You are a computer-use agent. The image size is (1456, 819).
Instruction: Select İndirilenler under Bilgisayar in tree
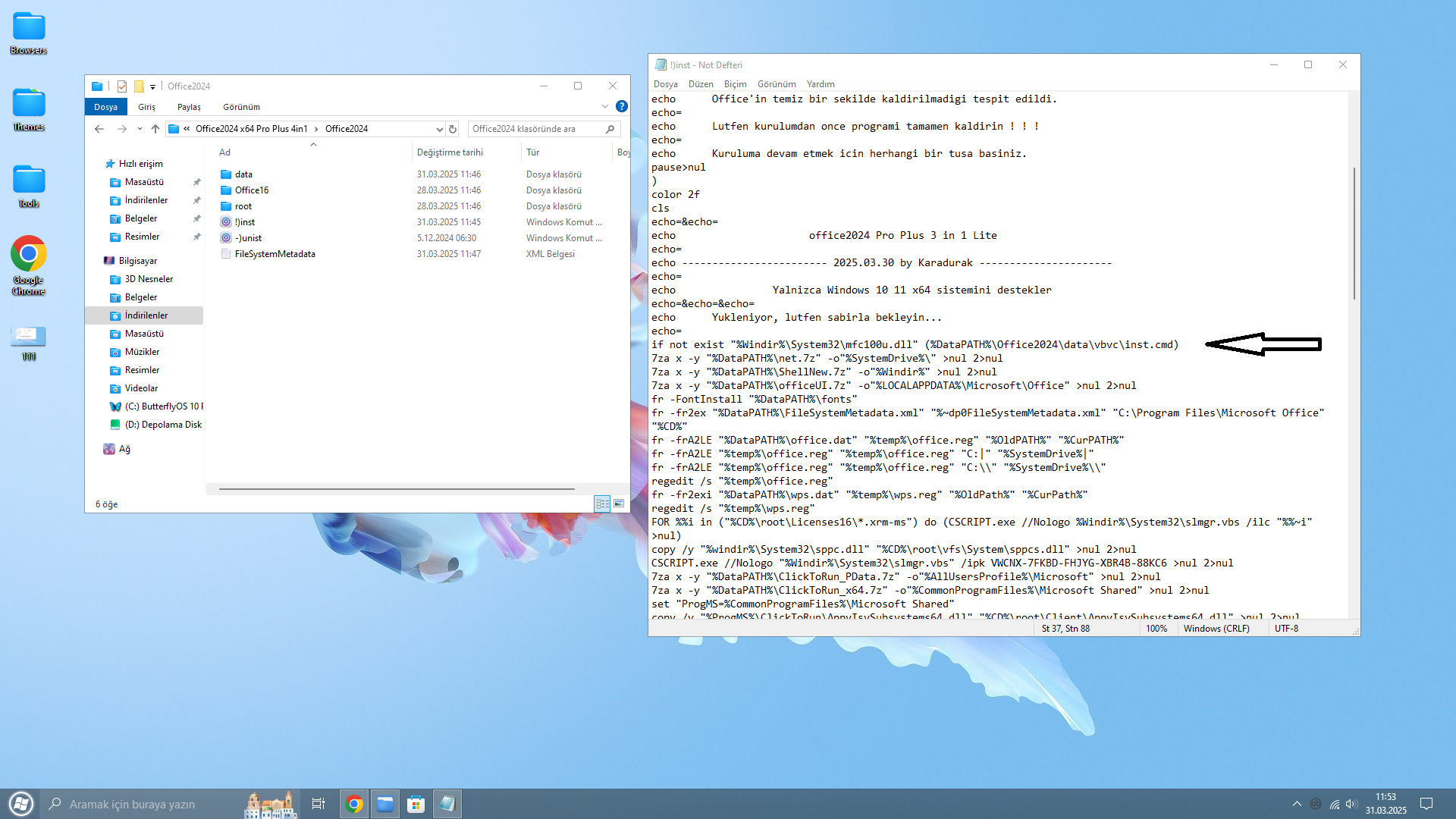coord(146,315)
